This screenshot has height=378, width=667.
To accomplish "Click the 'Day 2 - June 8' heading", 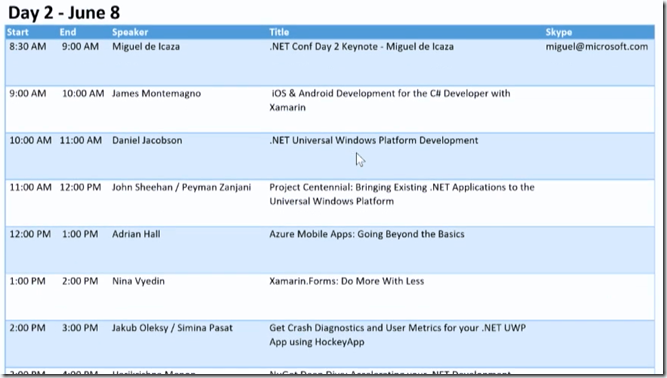I will (64, 13).
